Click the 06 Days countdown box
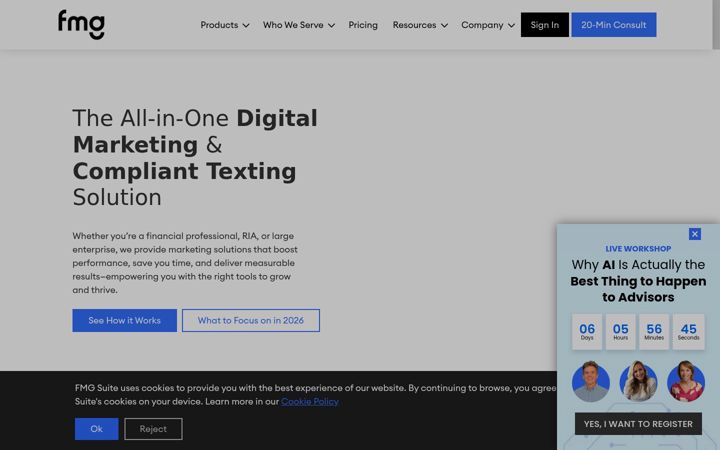This screenshot has height=450, width=720. [x=587, y=332]
